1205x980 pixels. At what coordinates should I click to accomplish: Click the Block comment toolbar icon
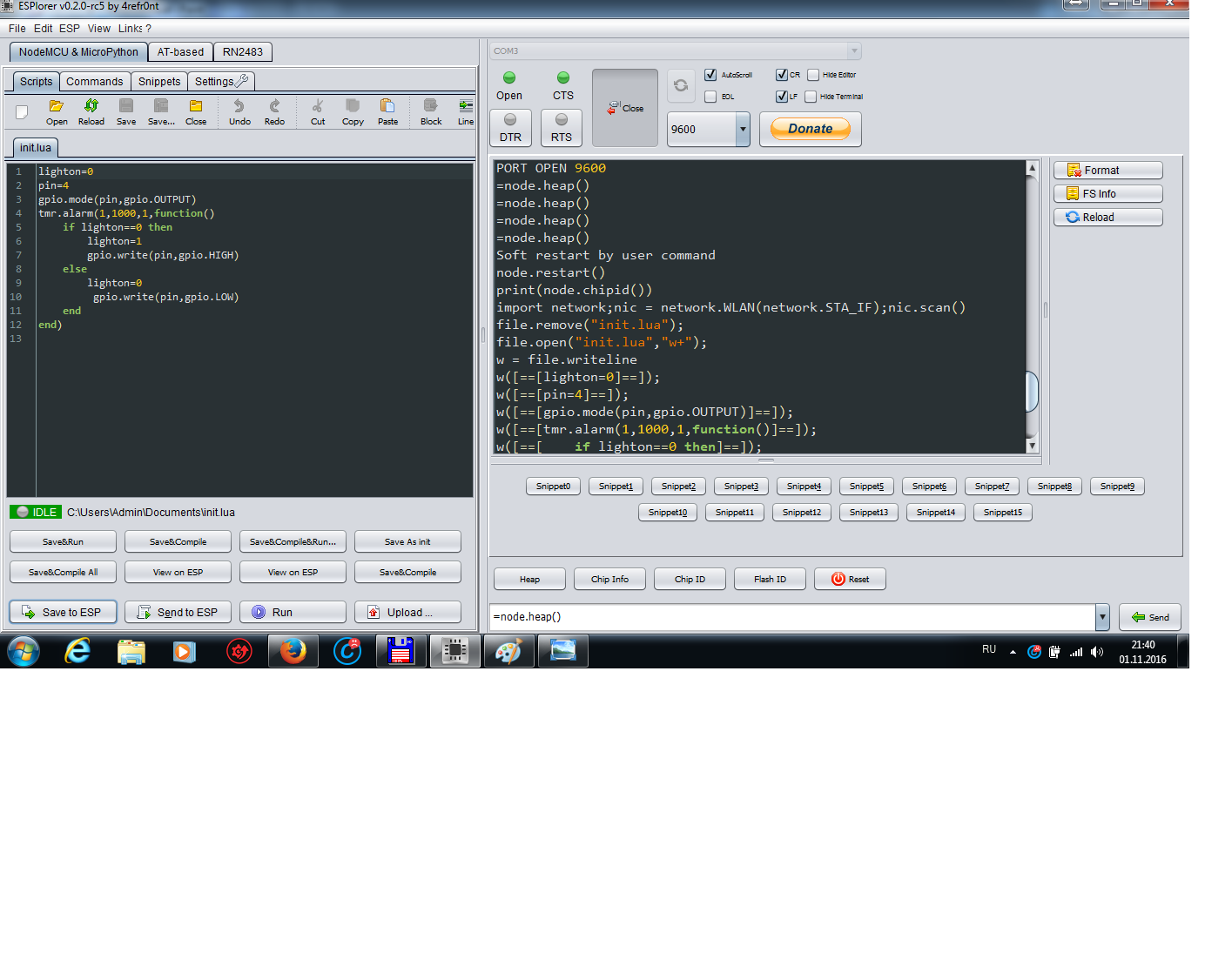click(431, 111)
